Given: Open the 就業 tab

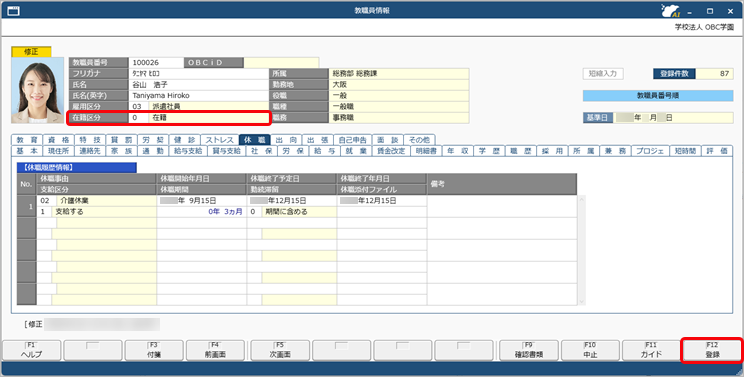Looking at the screenshot, I should 356,151.
